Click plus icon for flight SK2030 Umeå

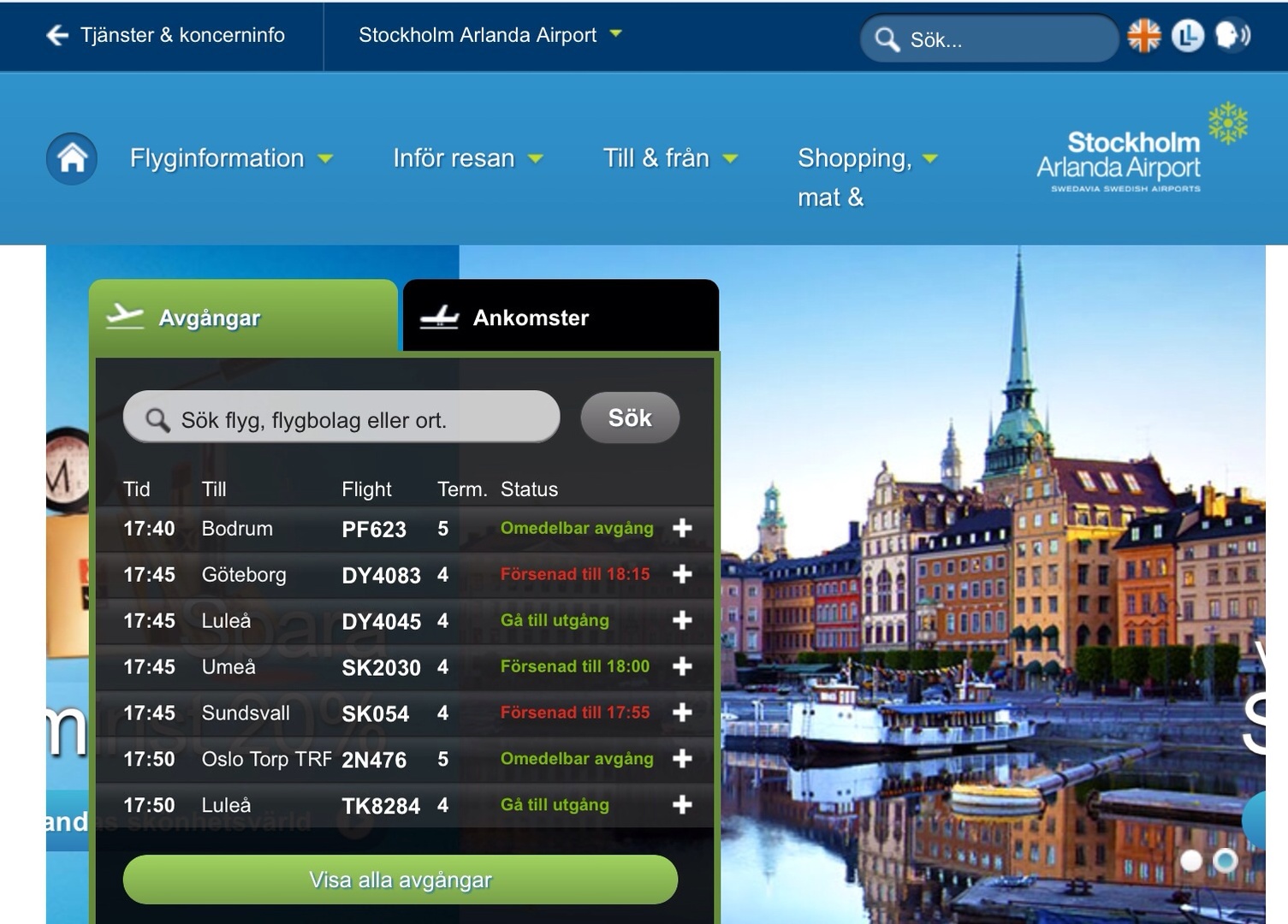tap(682, 666)
